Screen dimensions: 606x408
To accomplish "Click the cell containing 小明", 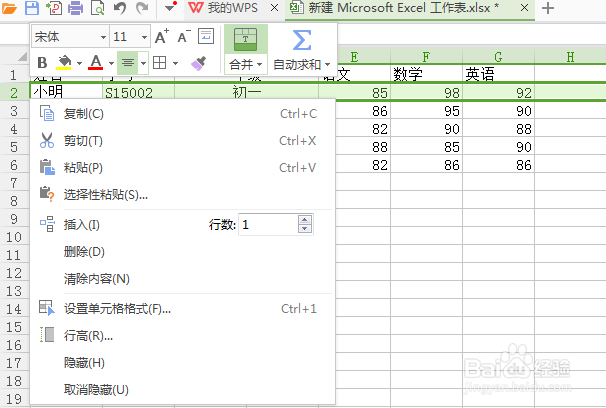I will pos(66,92).
